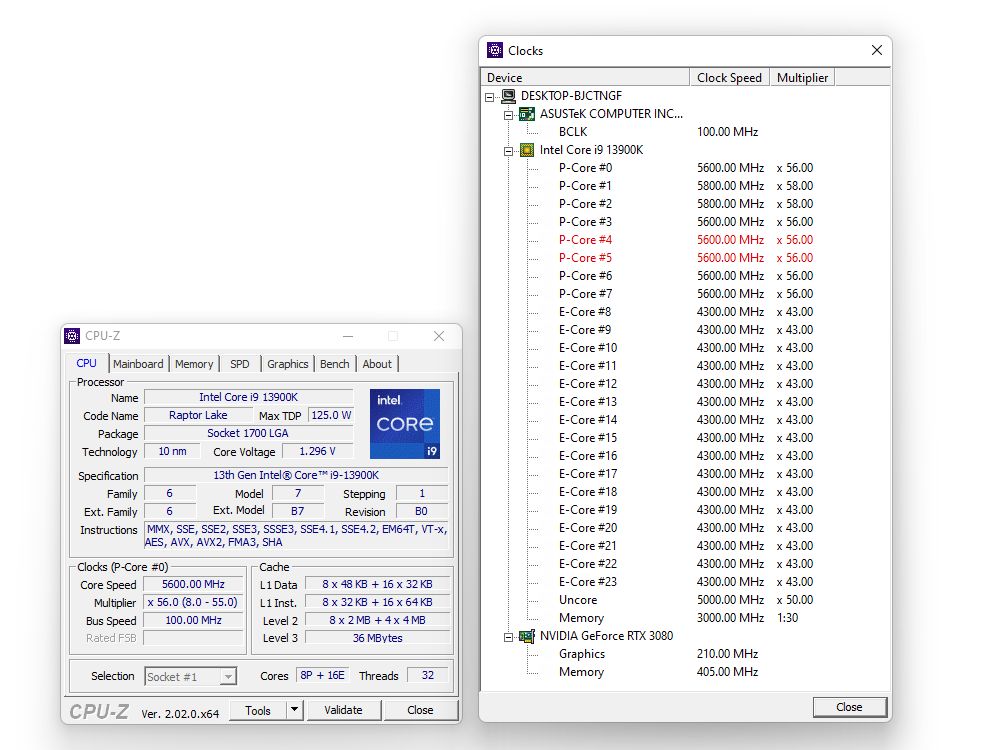Select the E-Core #8 row
Image resolution: width=1000 pixels, height=750 pixels.
(x=686, y=312)
